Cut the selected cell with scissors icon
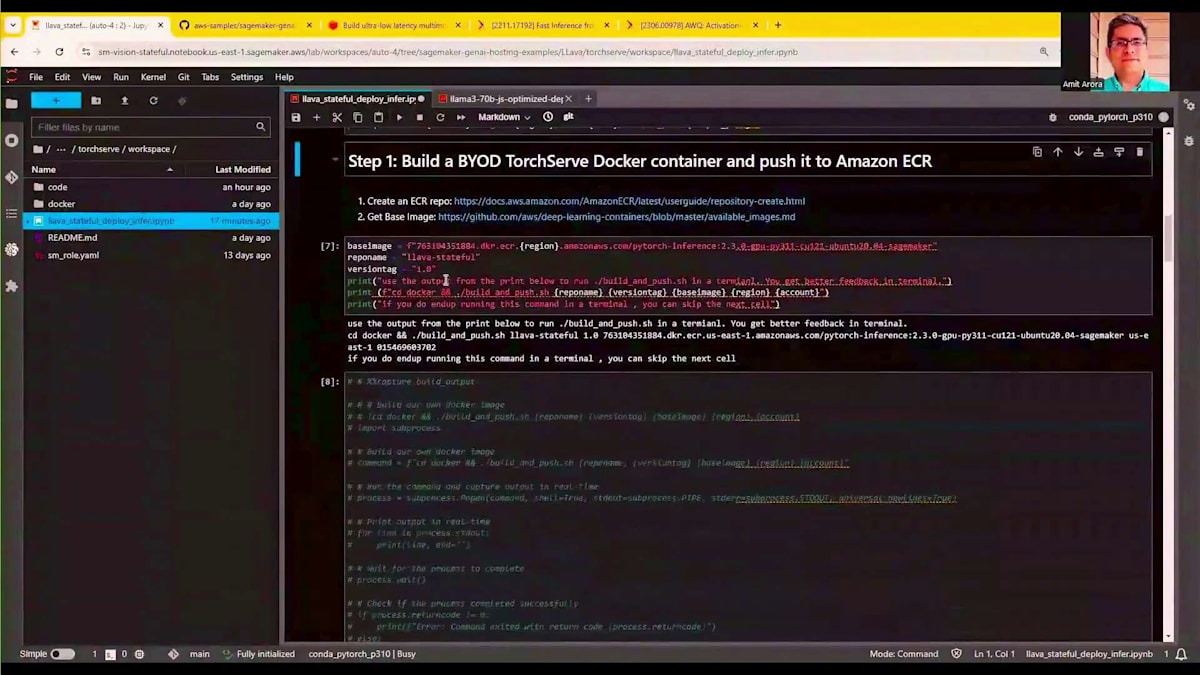The width and height of the screenshot is (1200, 675). point(337,117)
